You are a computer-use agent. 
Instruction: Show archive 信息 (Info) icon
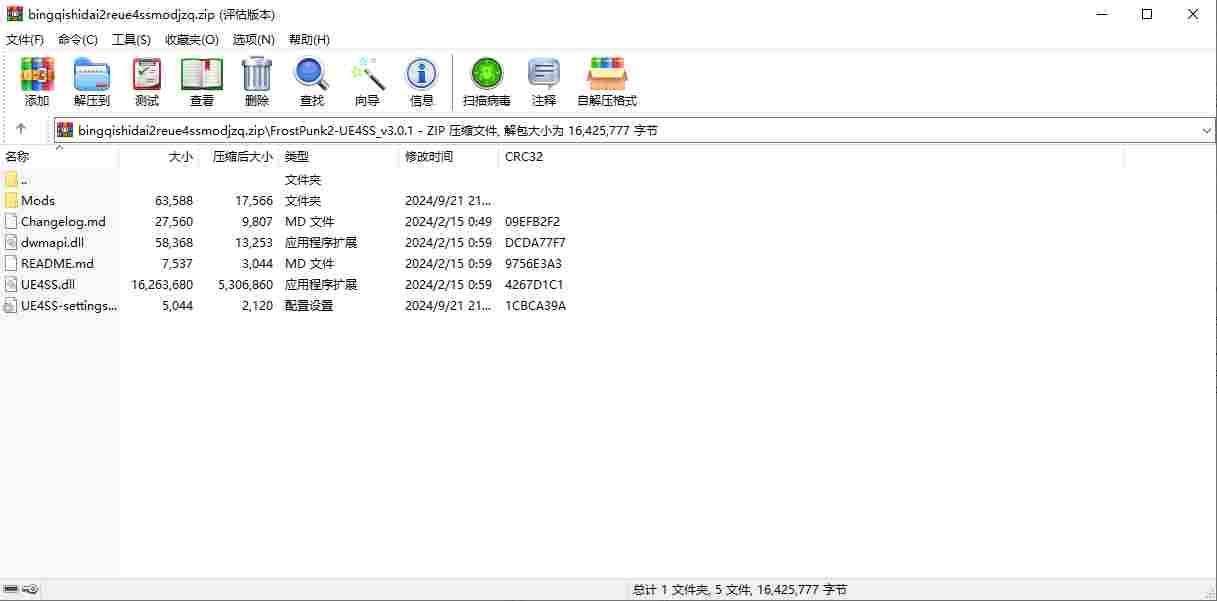coord(422,82)
